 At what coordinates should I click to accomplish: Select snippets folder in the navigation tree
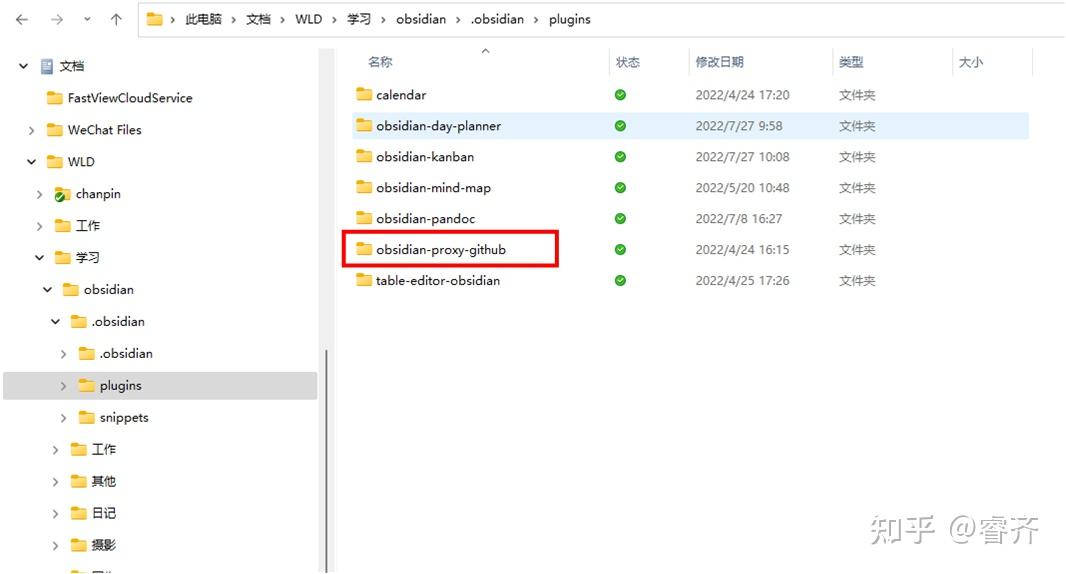click(124, 418)
